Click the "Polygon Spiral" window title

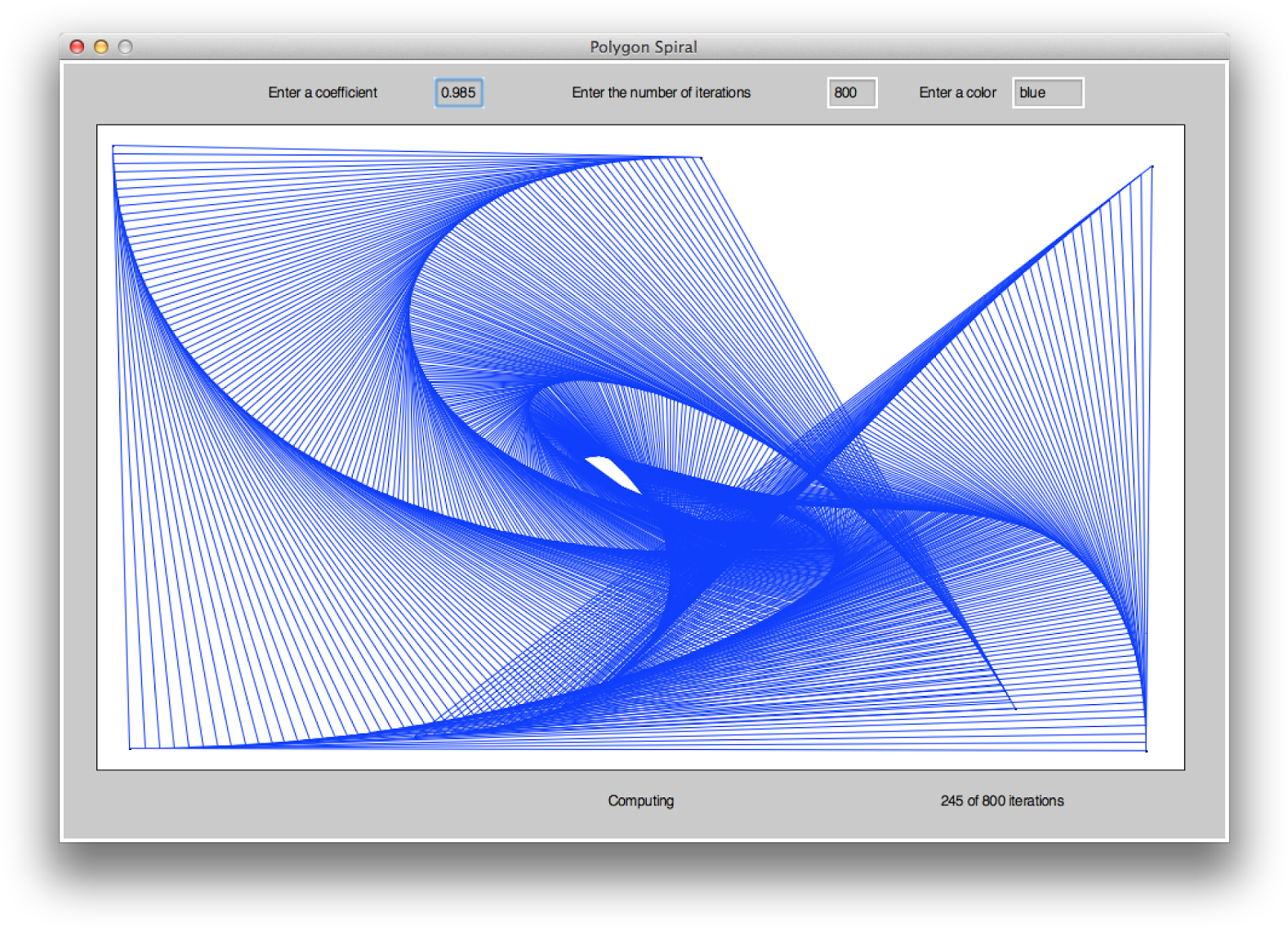(644, 47)
